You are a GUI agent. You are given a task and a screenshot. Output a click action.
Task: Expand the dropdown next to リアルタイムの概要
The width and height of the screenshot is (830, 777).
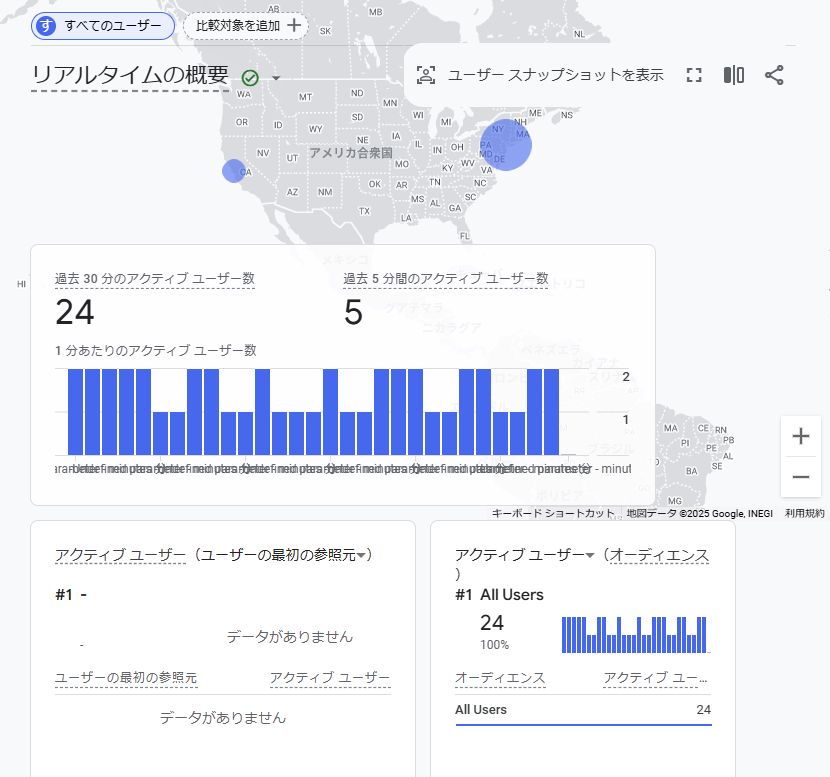click(x=276, y=79)
